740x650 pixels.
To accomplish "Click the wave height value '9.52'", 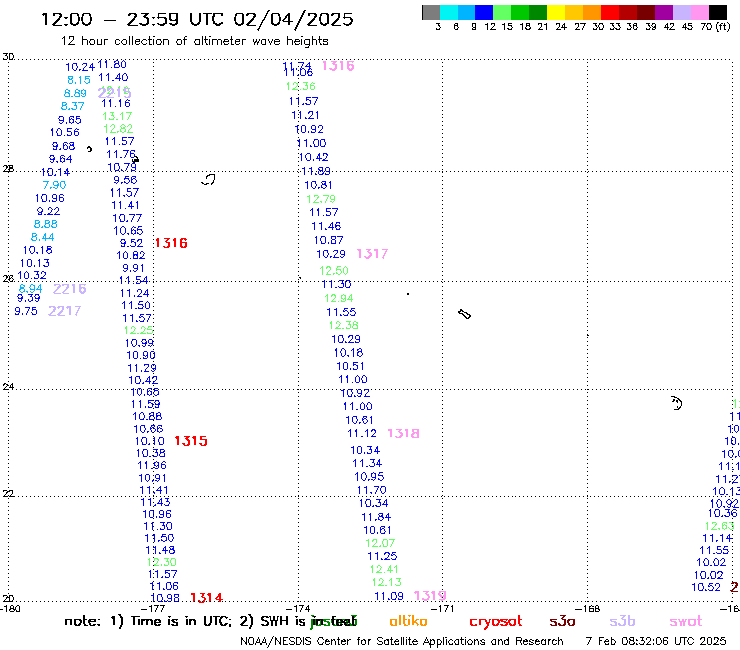I will [131, 243].
